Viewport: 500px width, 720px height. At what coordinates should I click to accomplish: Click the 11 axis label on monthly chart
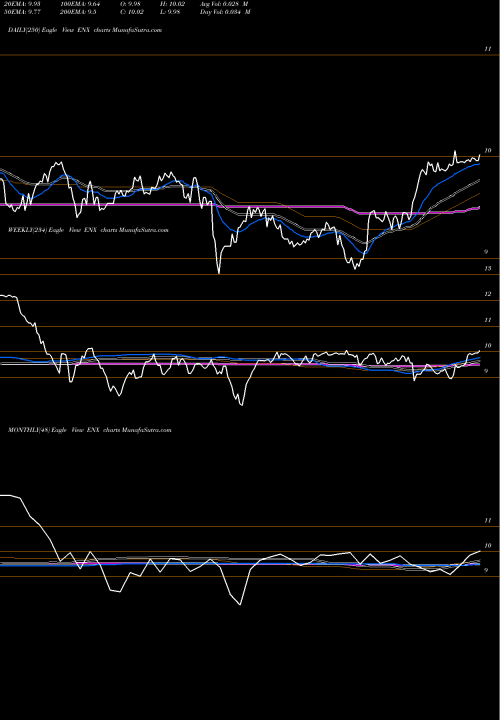tap(488, 520)
